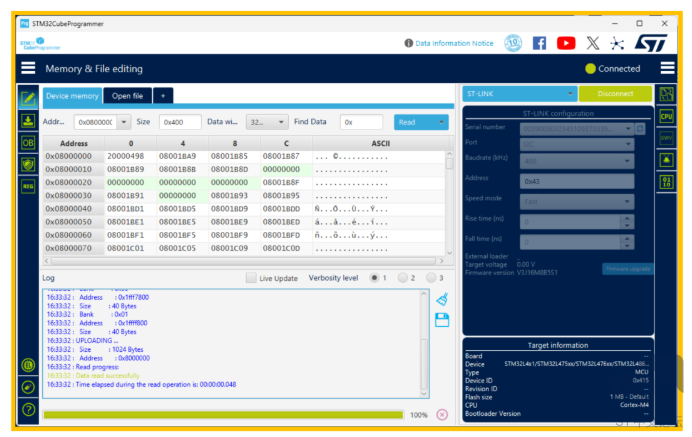Select verbosity level 2
Screen dimensions: 692x437
(402, 278)
